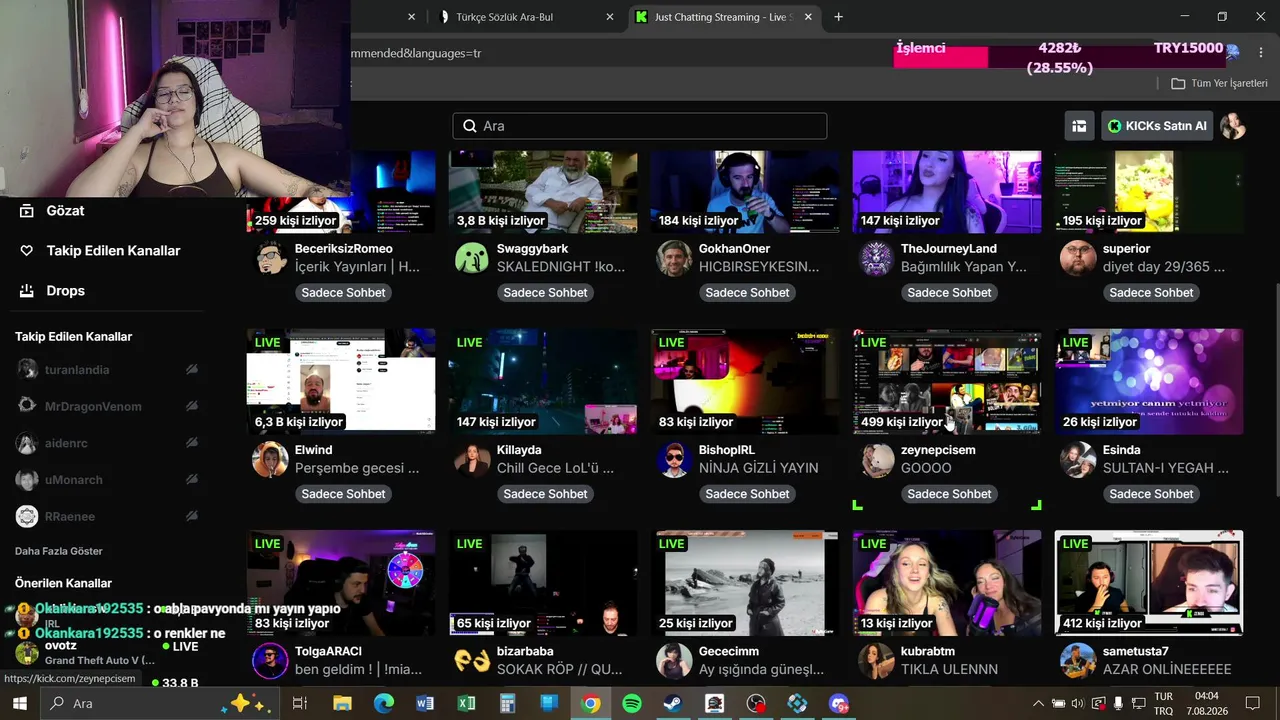Open Word from the taskbar

pyautogui.click(x=425, y=704)
